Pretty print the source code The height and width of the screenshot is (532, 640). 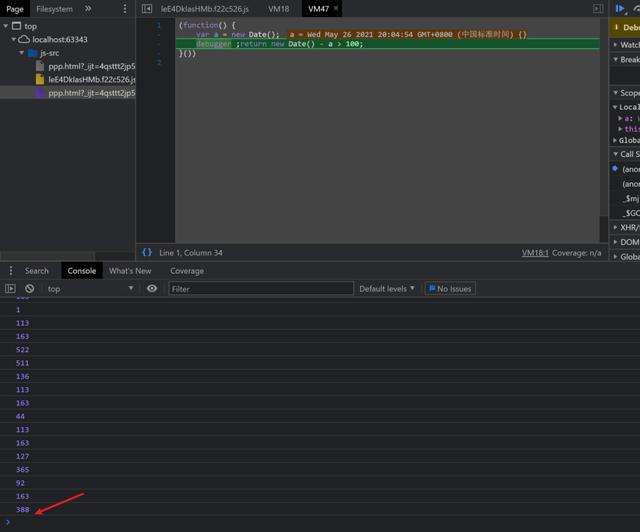[147, 252]
